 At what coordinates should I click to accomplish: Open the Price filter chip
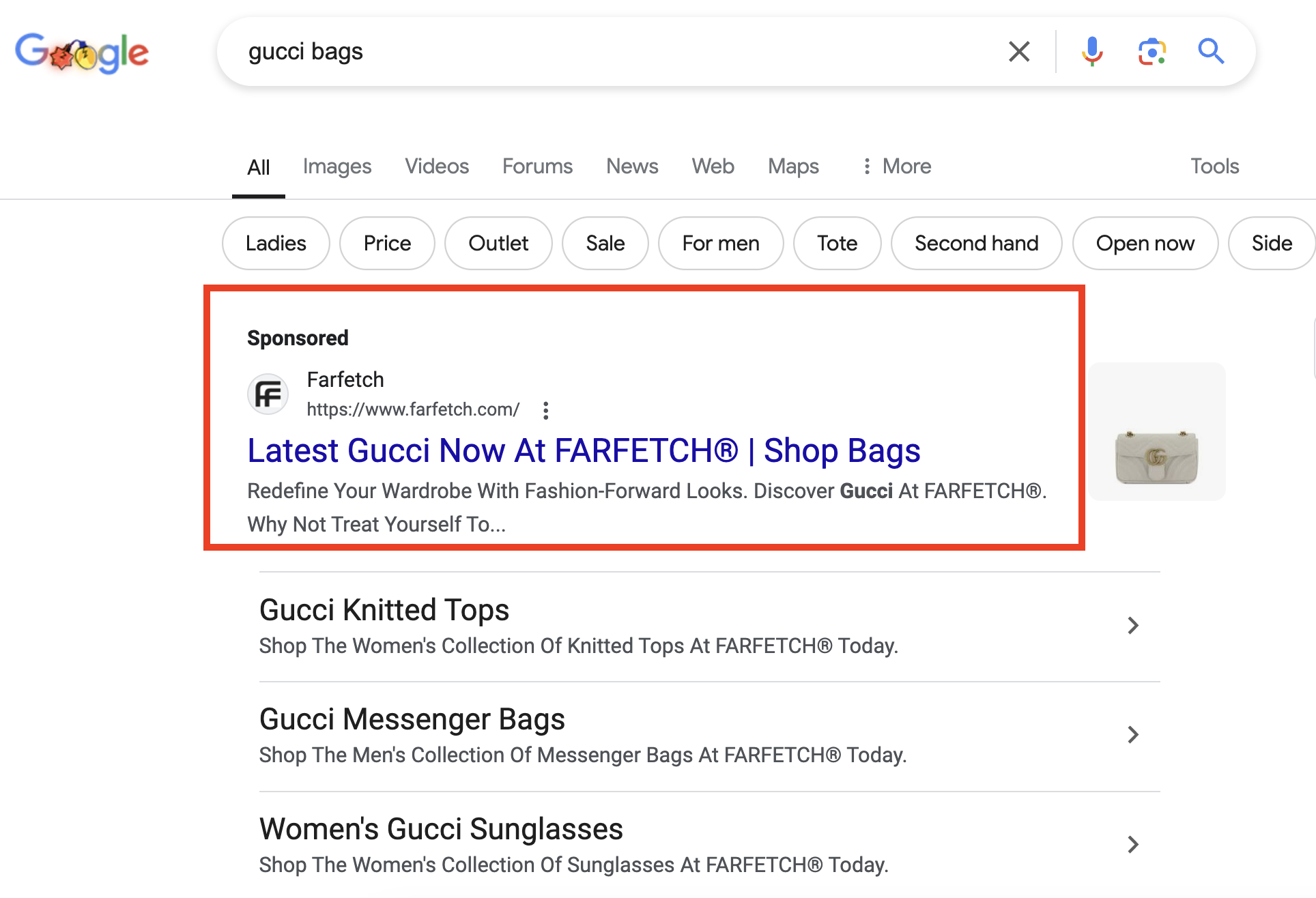tap(387, 244)
